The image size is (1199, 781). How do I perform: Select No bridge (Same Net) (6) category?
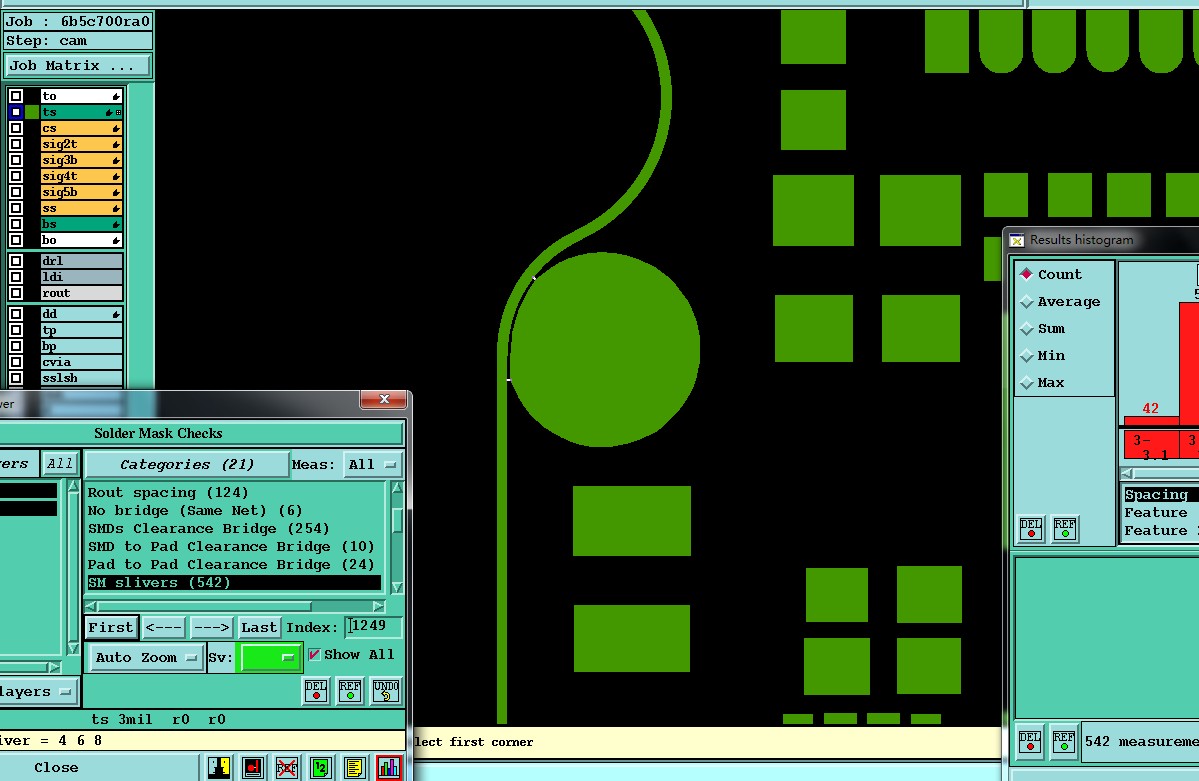(234, 510)
